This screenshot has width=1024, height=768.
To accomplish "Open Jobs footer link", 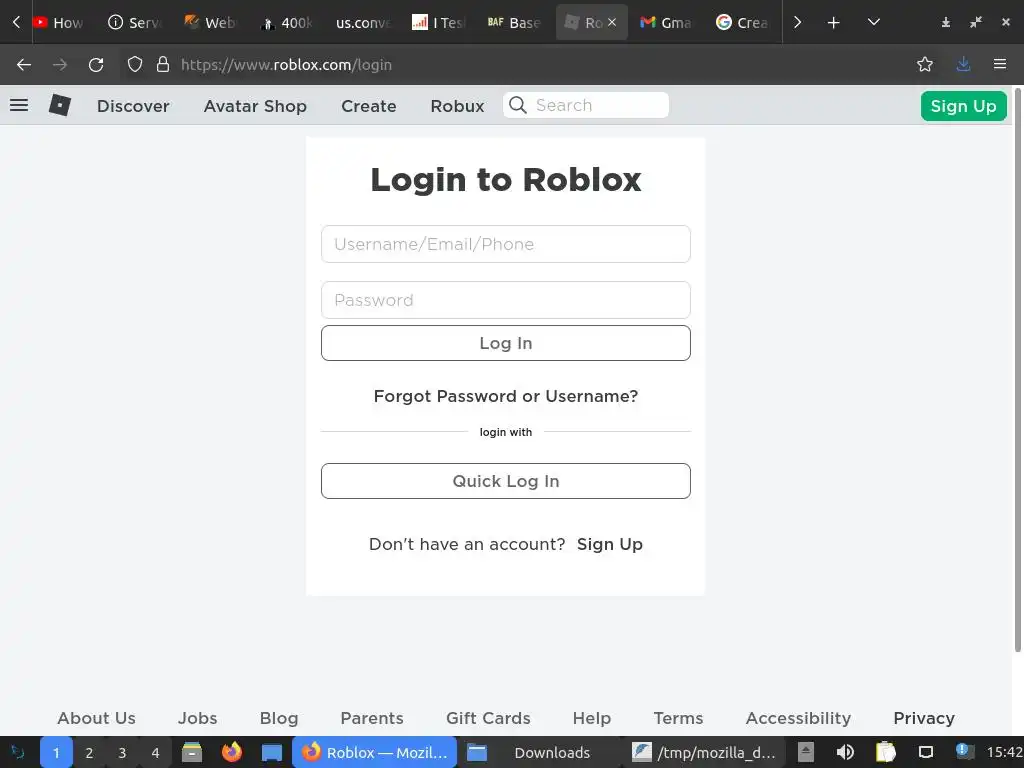I will [x=197, y=718].
